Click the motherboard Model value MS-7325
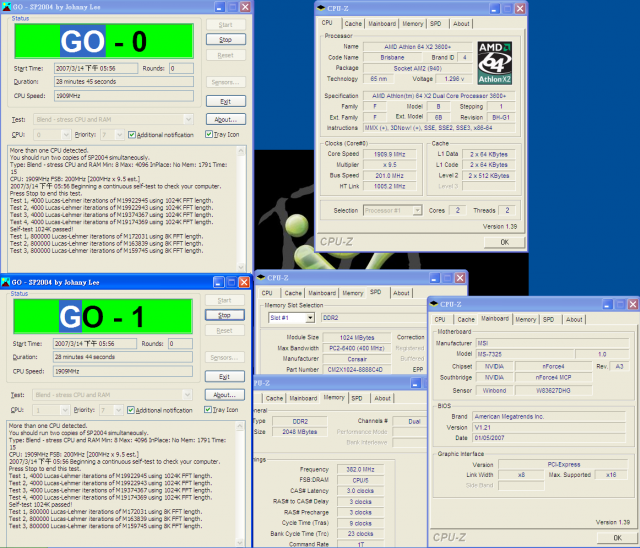The image size is (640, 548). click(524, 354)
